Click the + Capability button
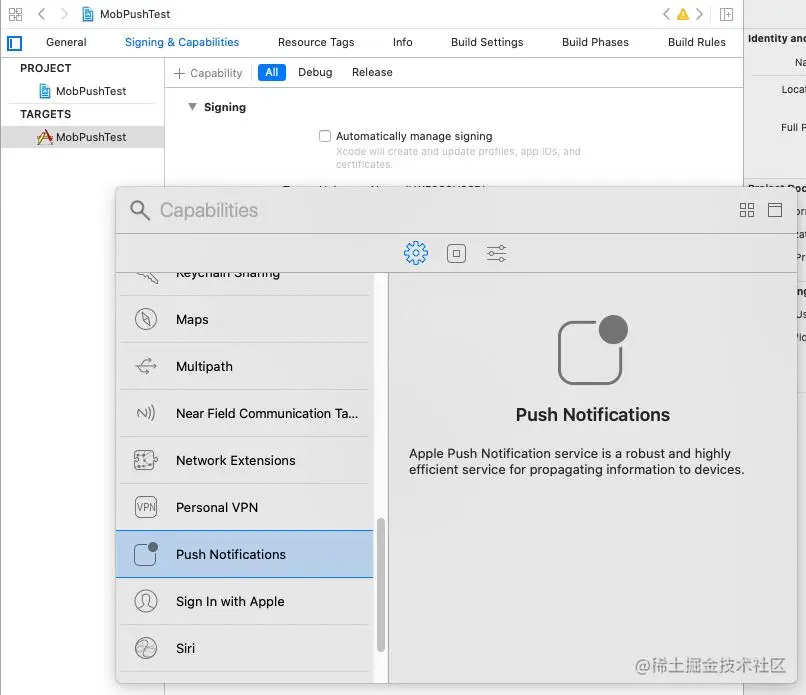This screenshot has width=806, height=695. point(208,73)
